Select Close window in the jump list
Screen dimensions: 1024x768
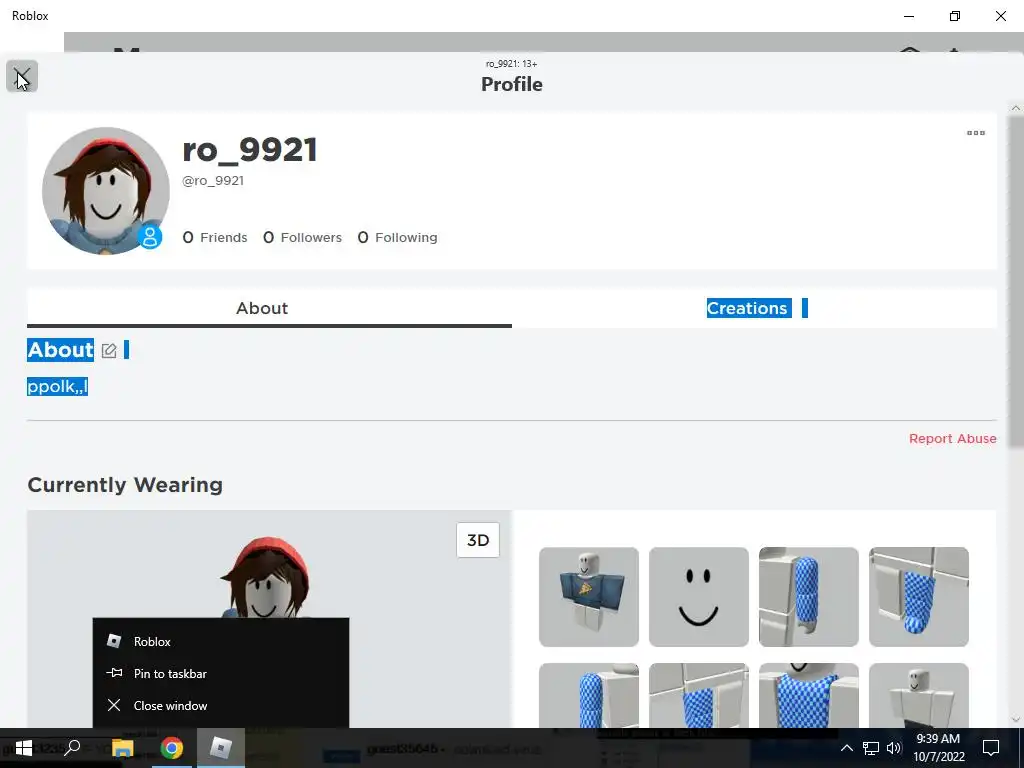(x=221, y=705)
